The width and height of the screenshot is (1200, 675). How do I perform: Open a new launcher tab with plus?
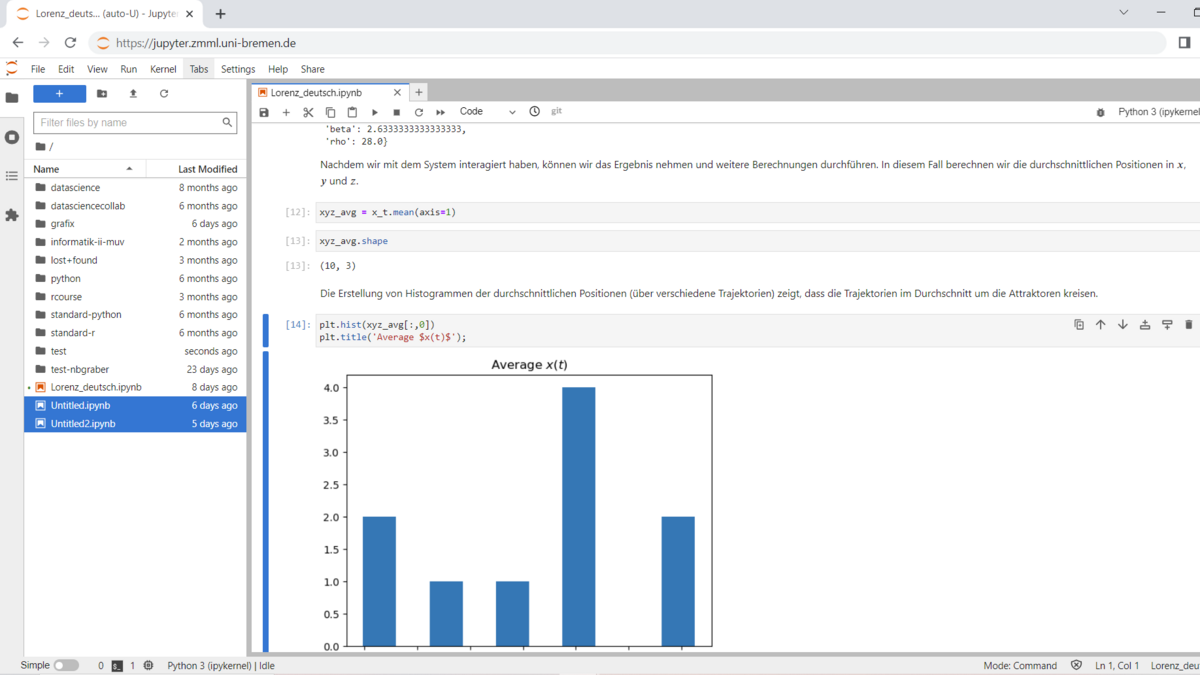coord(419,92)
